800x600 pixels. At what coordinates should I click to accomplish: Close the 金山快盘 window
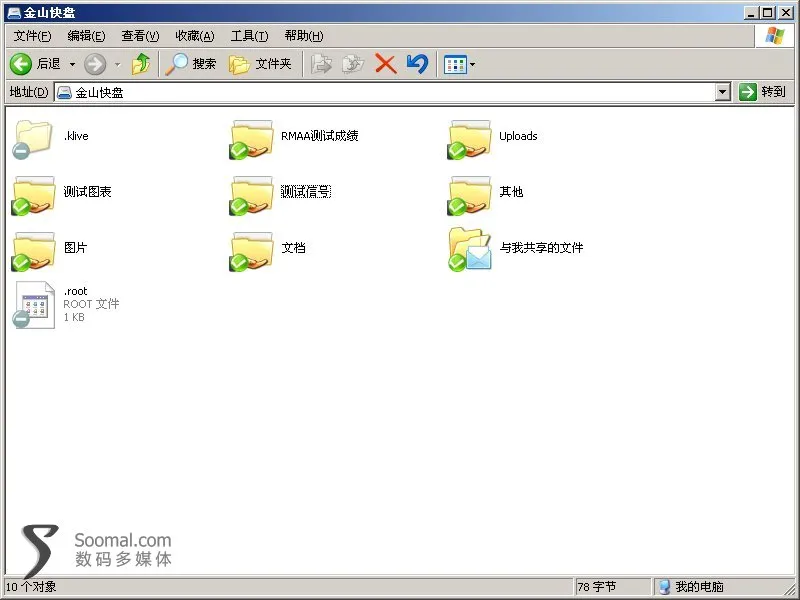(785, 13)
